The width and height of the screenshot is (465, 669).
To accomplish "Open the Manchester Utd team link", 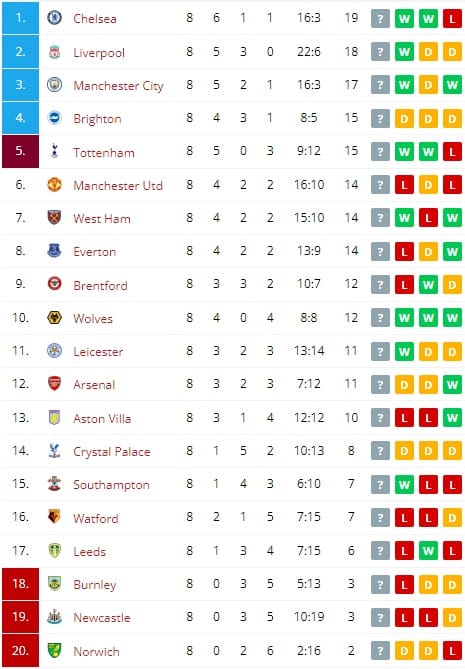I will click(x=118, y=186).
